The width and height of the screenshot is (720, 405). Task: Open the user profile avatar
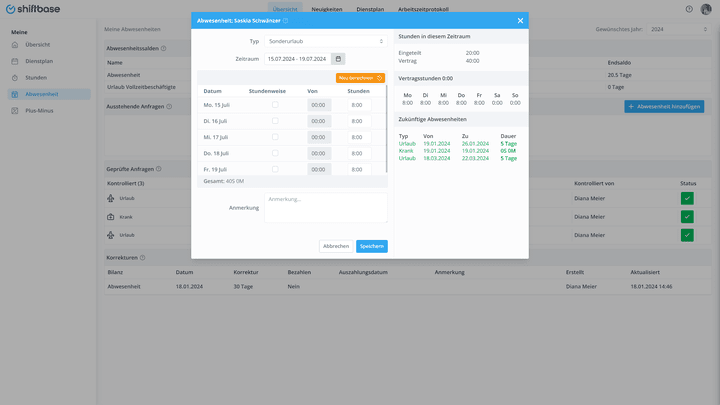(x=706, y=9)
